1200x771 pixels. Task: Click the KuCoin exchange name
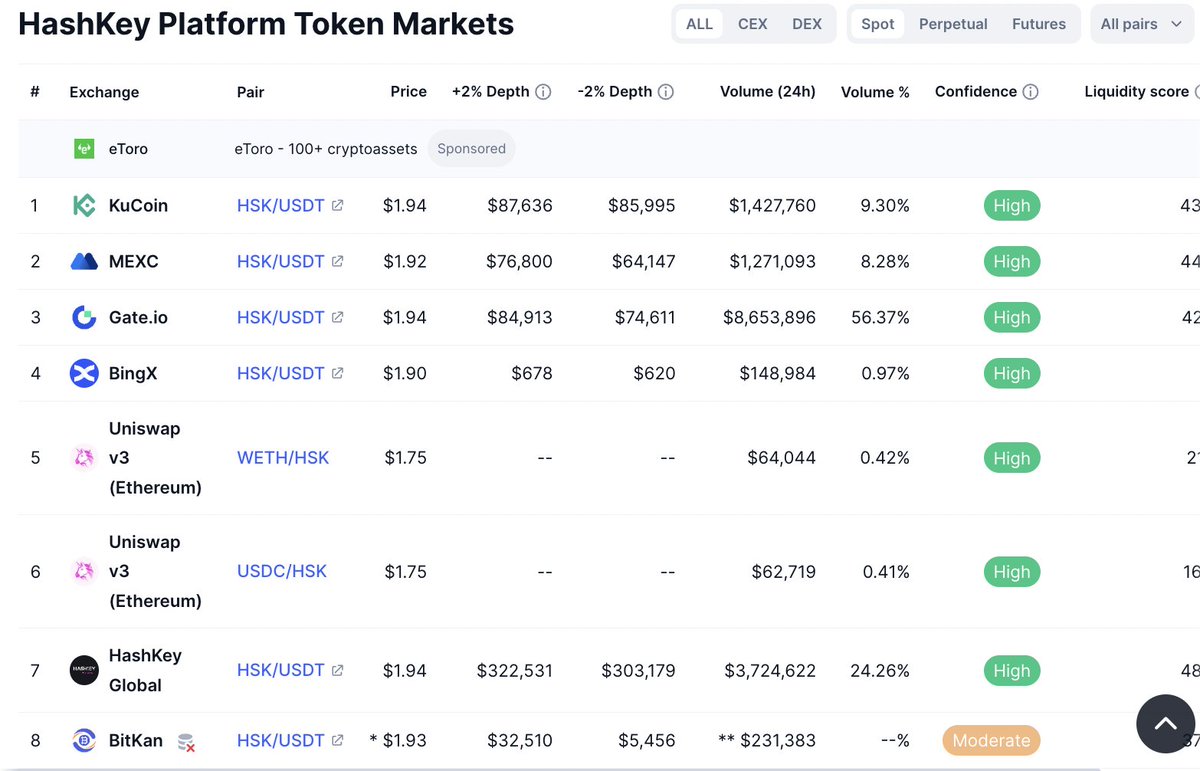pyautogui.click(x=138, y=205)
